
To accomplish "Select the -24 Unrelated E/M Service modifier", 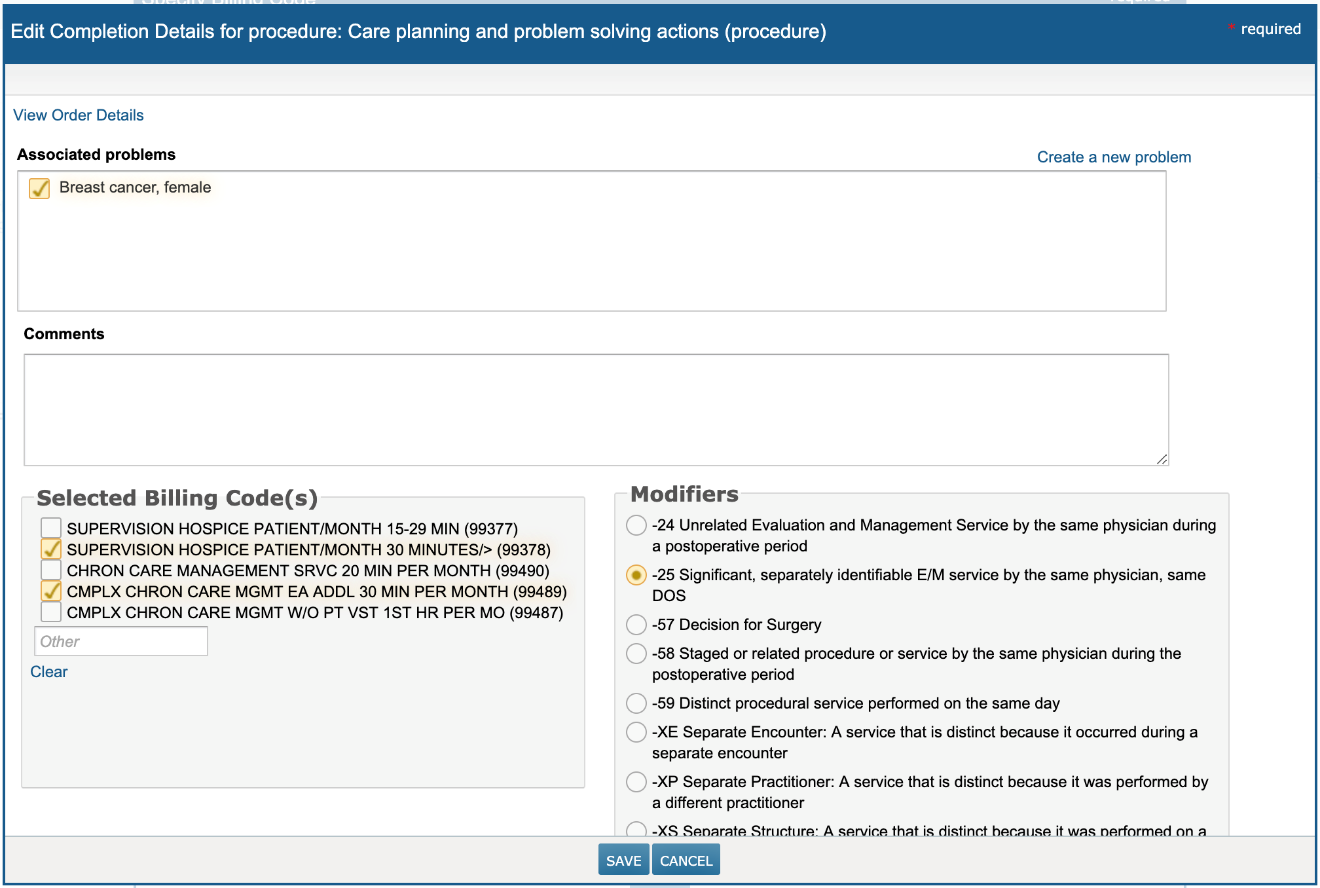I will [x=636, y=526].
